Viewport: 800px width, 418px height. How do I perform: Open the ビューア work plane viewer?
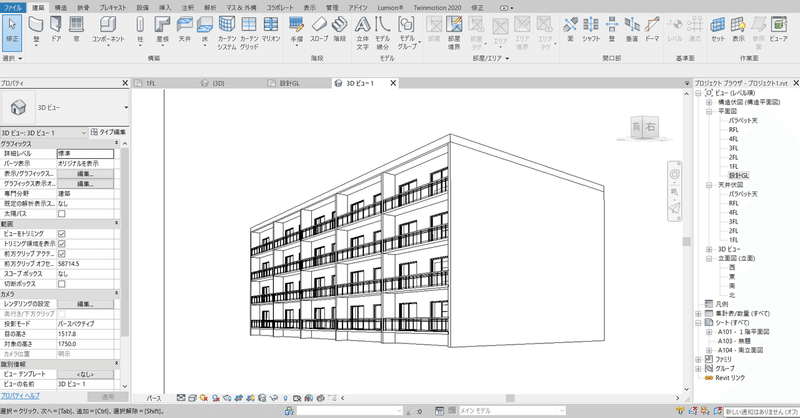[x=779, y=29]
